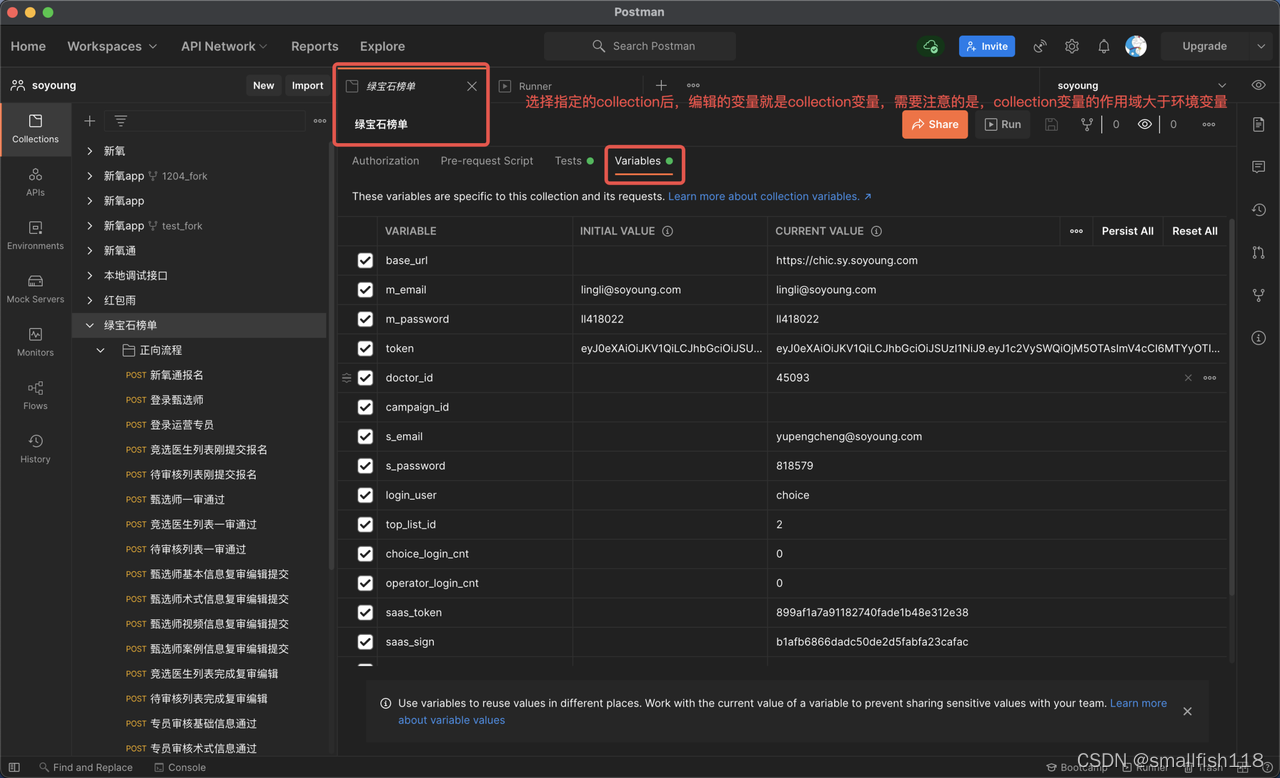Click the fork icon beside Run
Image resolution: width=1280 pixels, height=778 pixels.
pyautogui.click(x=1087, y=124)
